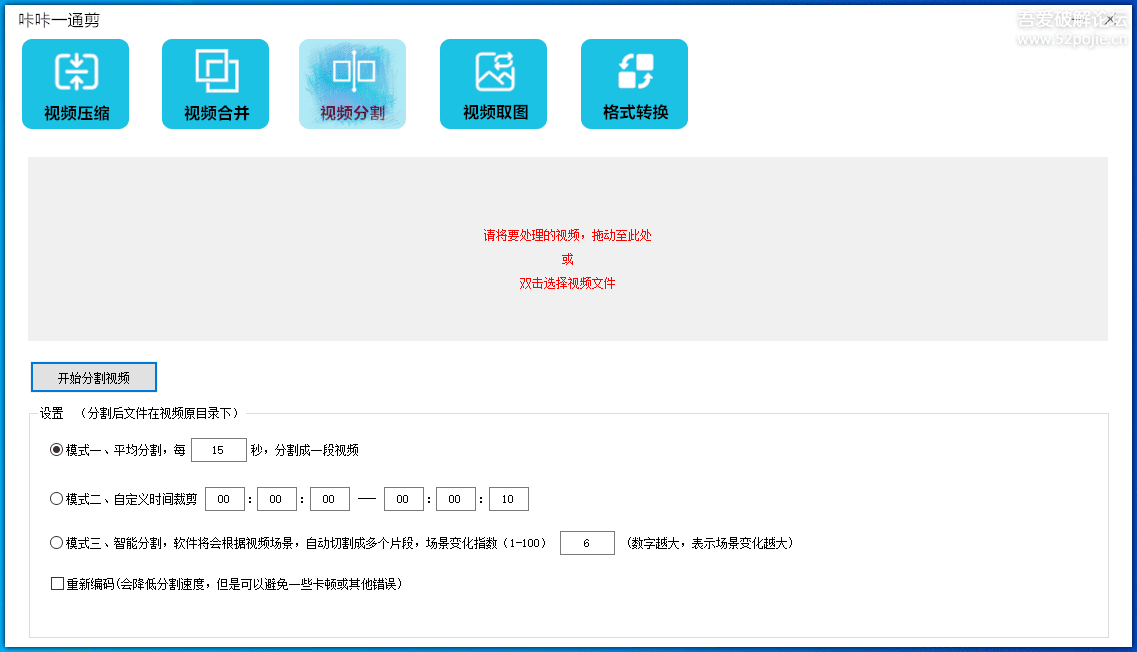Enable the 重新编码 re-encode checkbox
The height and width of the screenshot is (652, 1137).
point(57,583)
